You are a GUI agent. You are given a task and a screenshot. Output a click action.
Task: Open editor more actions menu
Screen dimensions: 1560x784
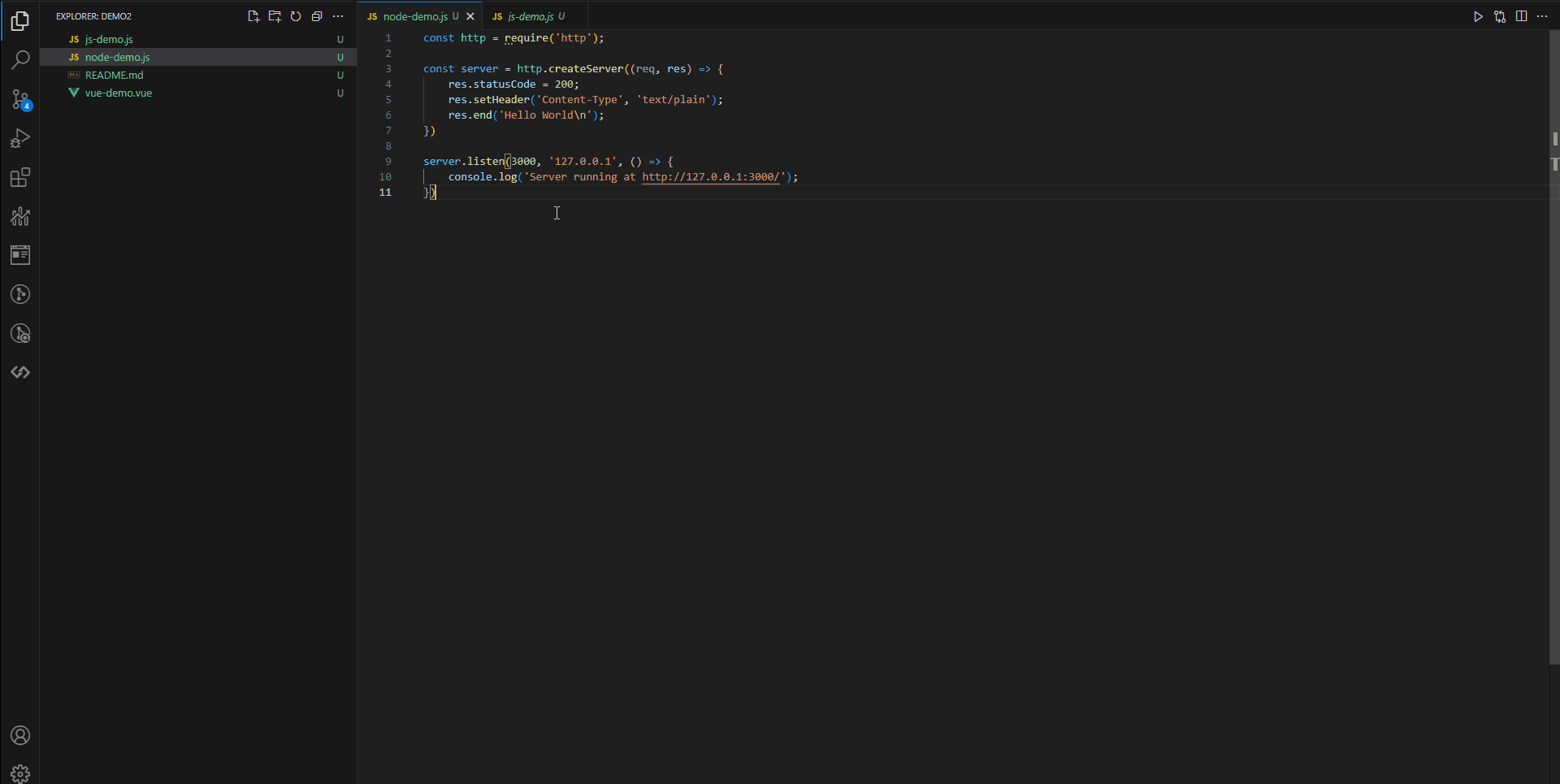pos(1542,16)
